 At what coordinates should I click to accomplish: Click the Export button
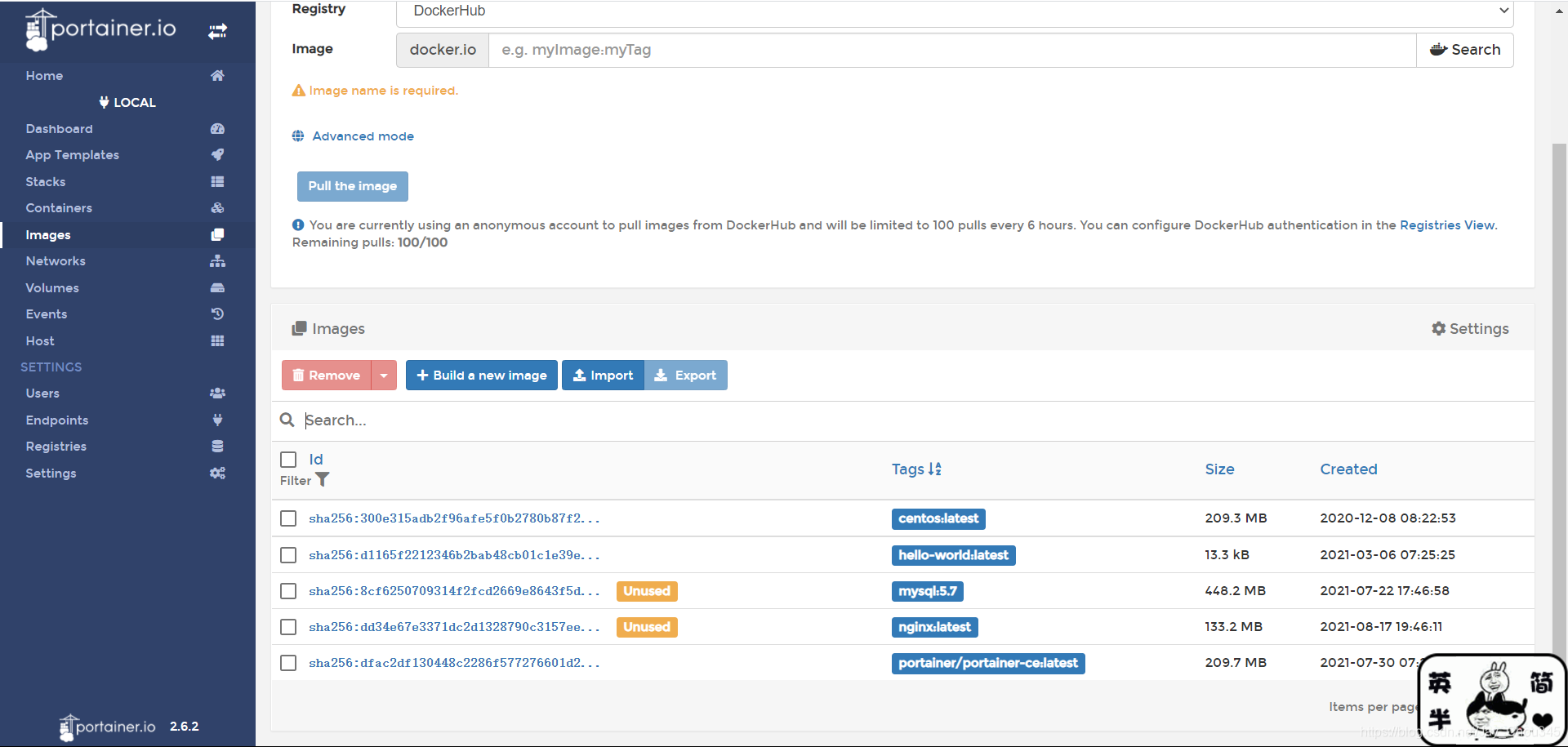click(686, 376)
